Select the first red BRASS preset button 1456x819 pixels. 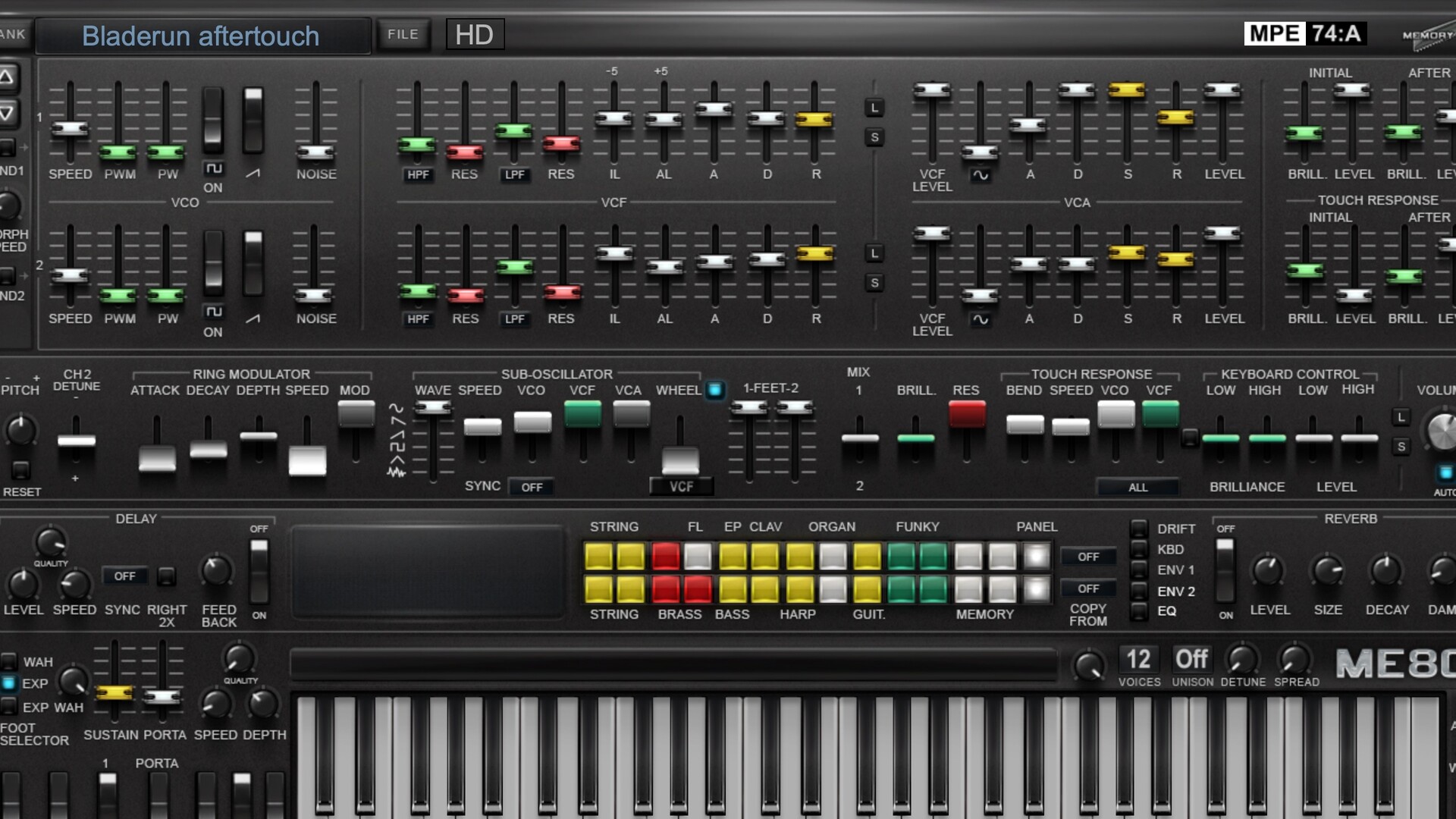pos(666,589)
